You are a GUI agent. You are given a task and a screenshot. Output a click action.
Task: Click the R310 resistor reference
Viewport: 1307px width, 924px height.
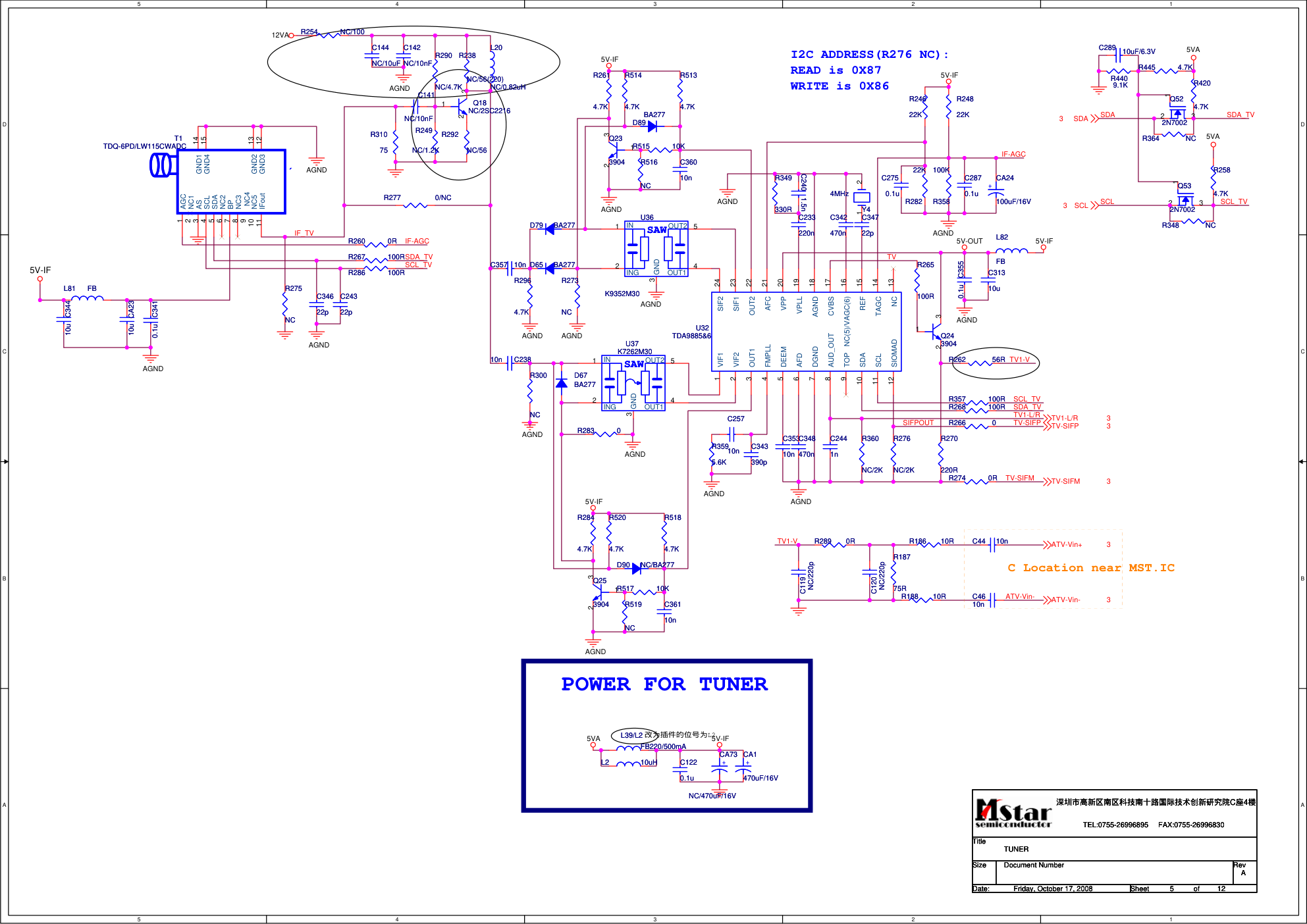tap(379, 134)
